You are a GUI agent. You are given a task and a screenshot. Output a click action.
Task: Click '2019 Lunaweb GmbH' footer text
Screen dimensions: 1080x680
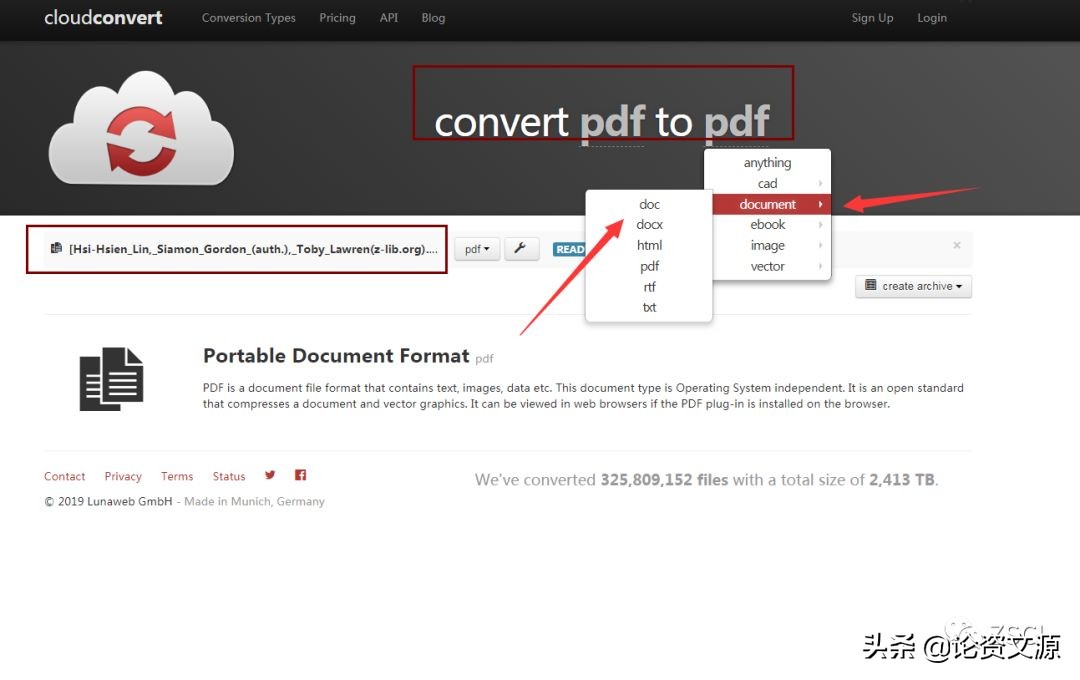pyautogui.click(x=115, y=502)
